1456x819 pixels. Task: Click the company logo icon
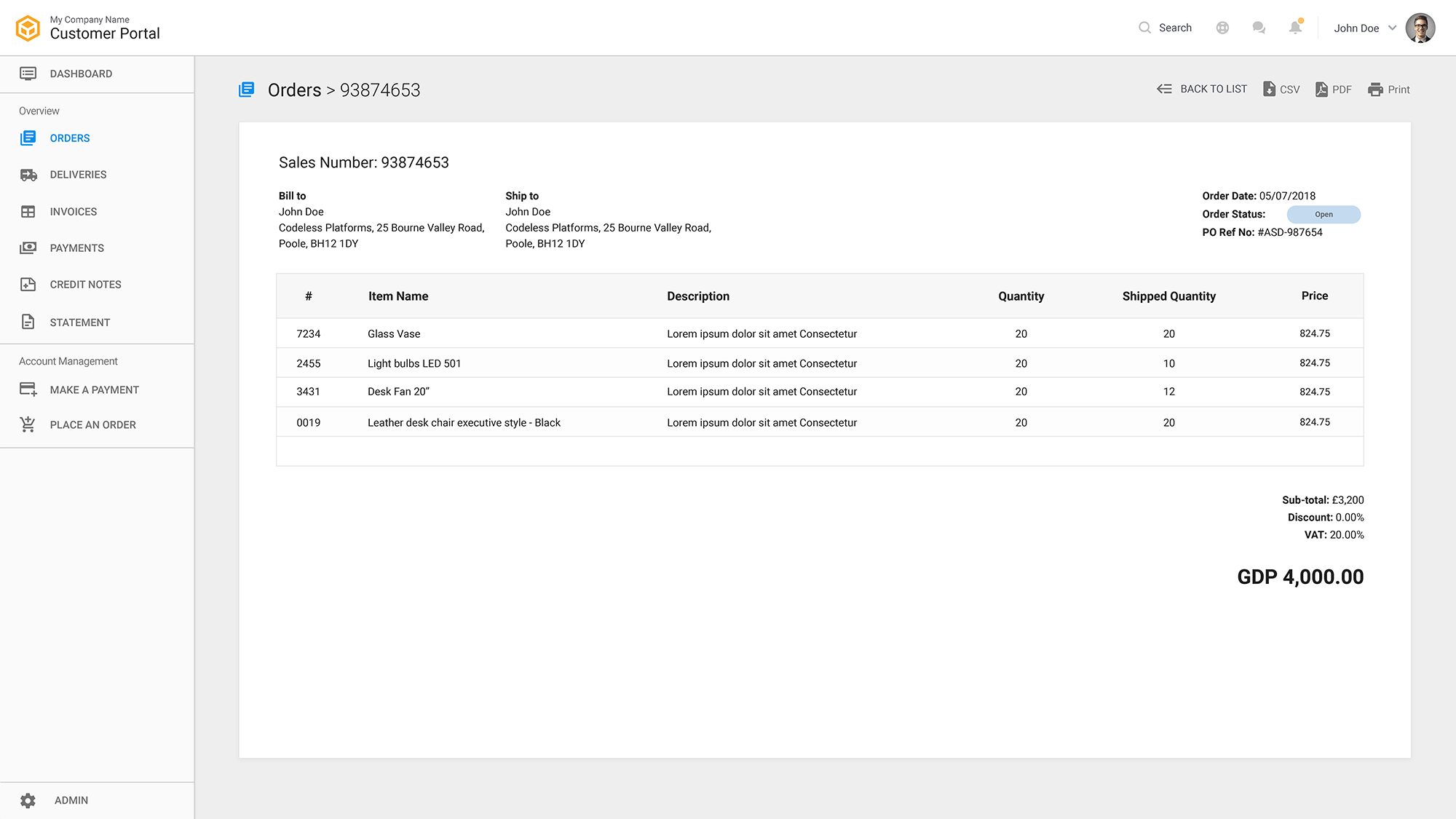[x=28, y=28]
